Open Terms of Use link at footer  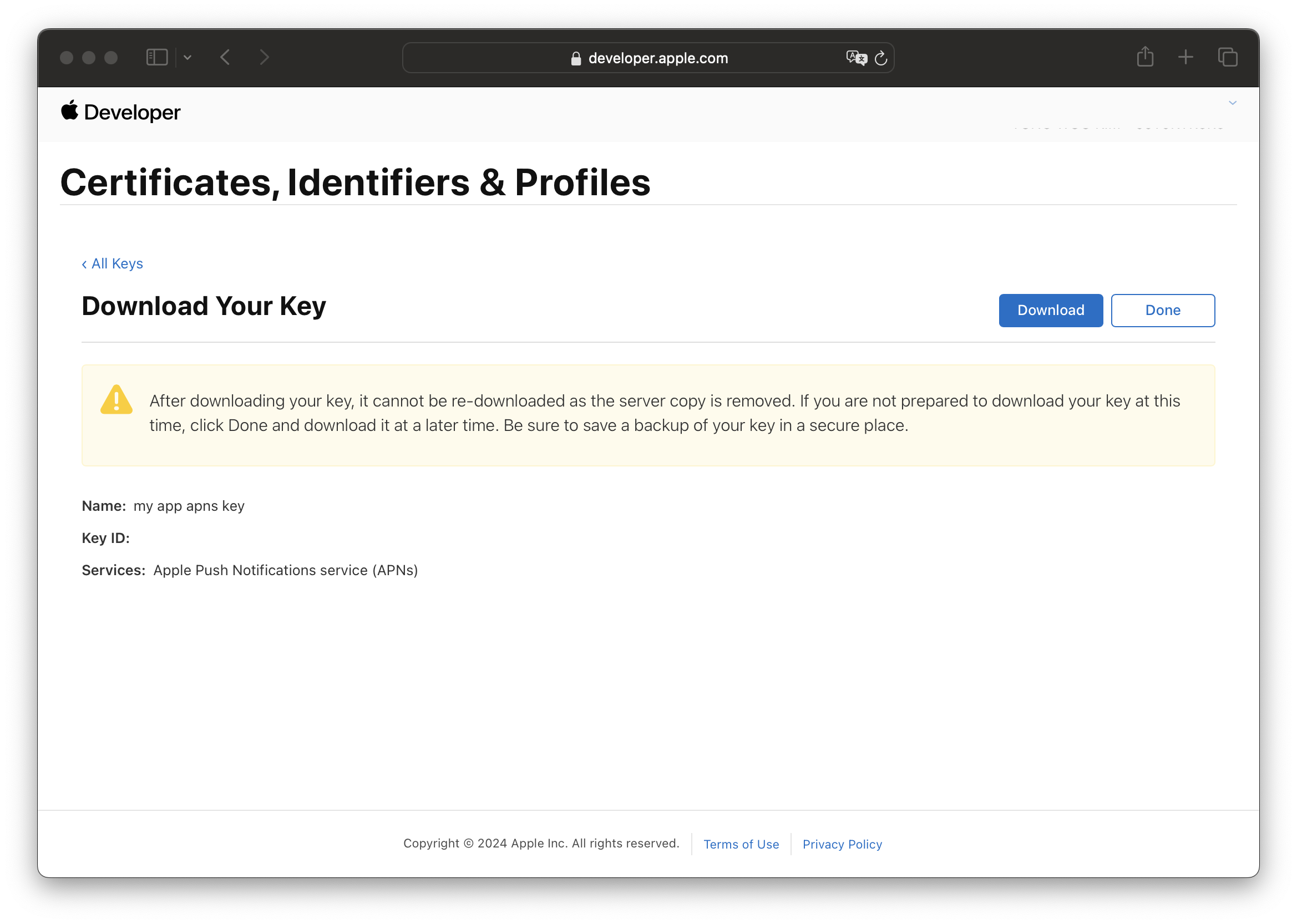click(741, 843)
